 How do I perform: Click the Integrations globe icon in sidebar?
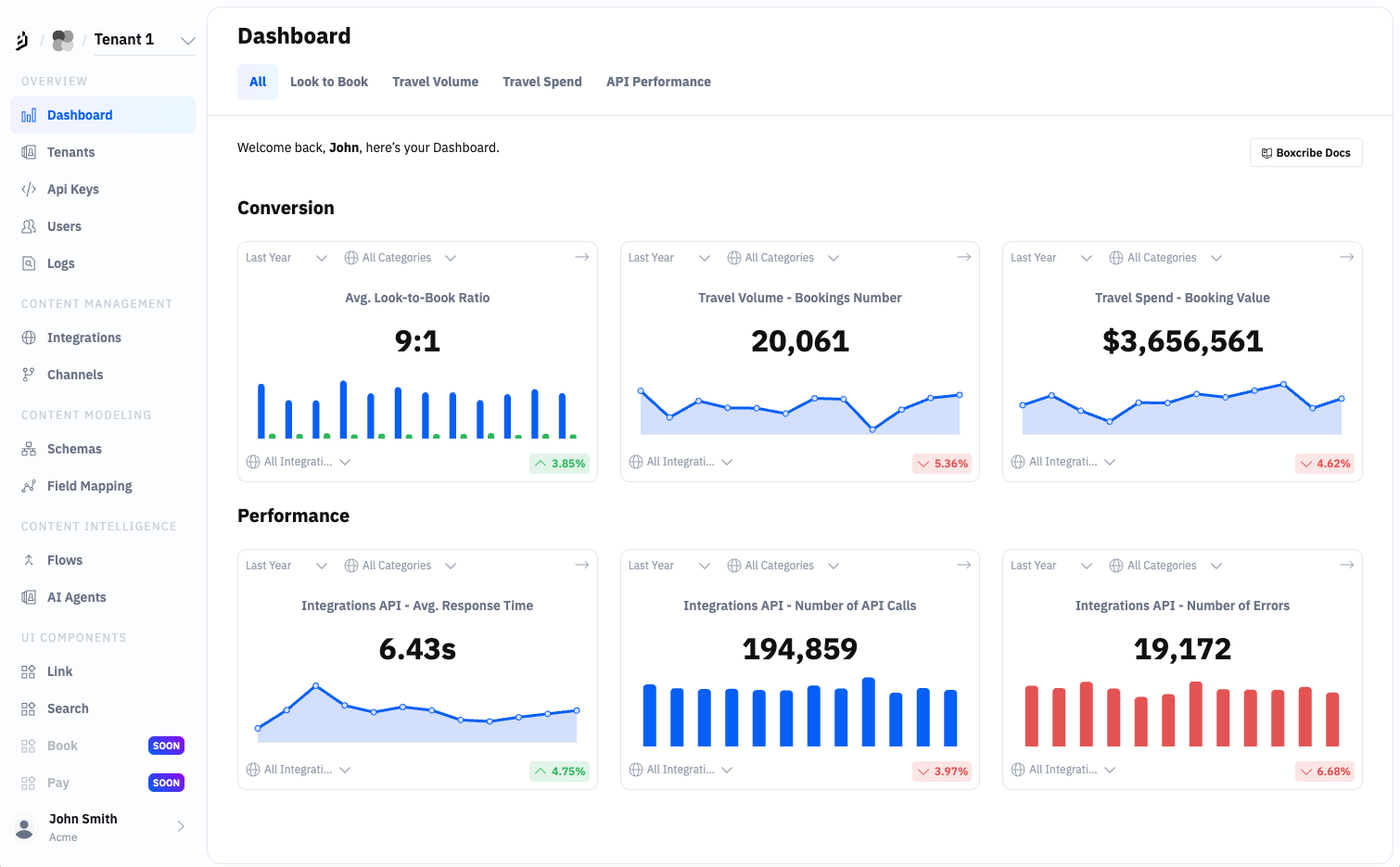pos(29,338)
